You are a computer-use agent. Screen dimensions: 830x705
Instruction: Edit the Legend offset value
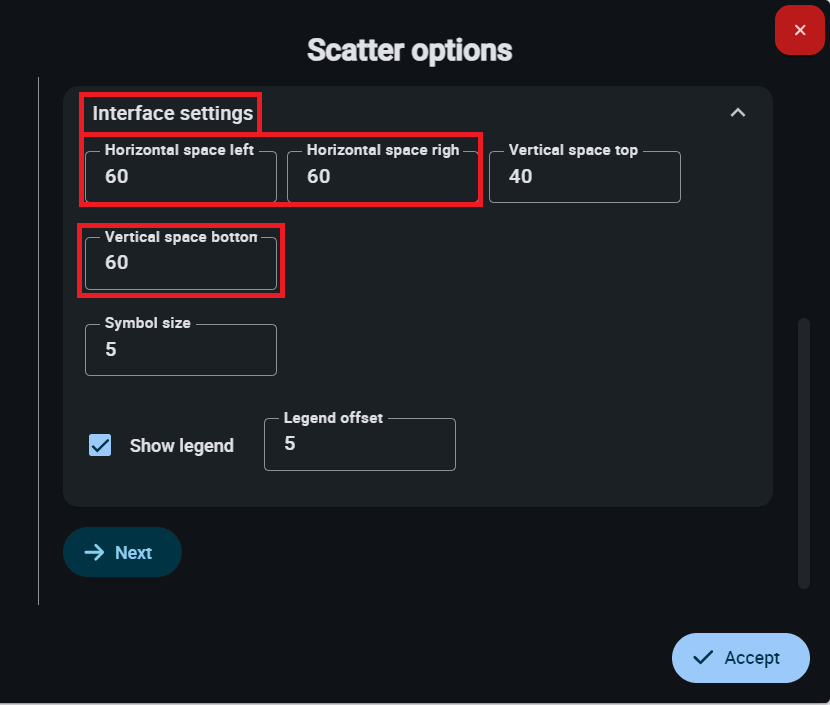359,444
